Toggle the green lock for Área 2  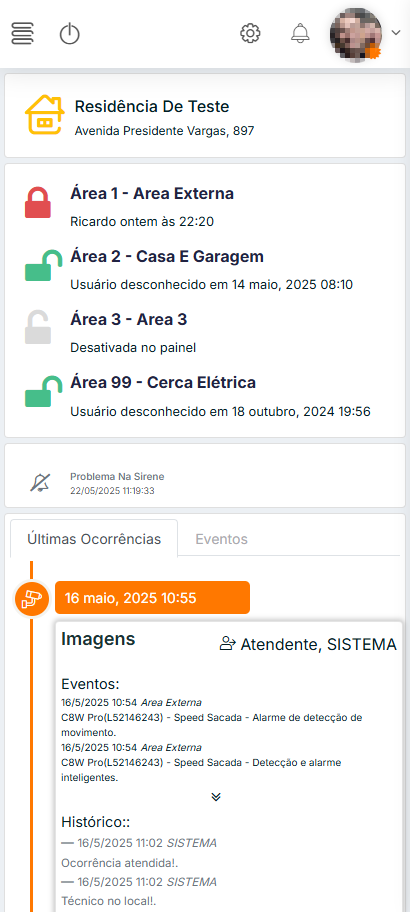pos(43,265)
